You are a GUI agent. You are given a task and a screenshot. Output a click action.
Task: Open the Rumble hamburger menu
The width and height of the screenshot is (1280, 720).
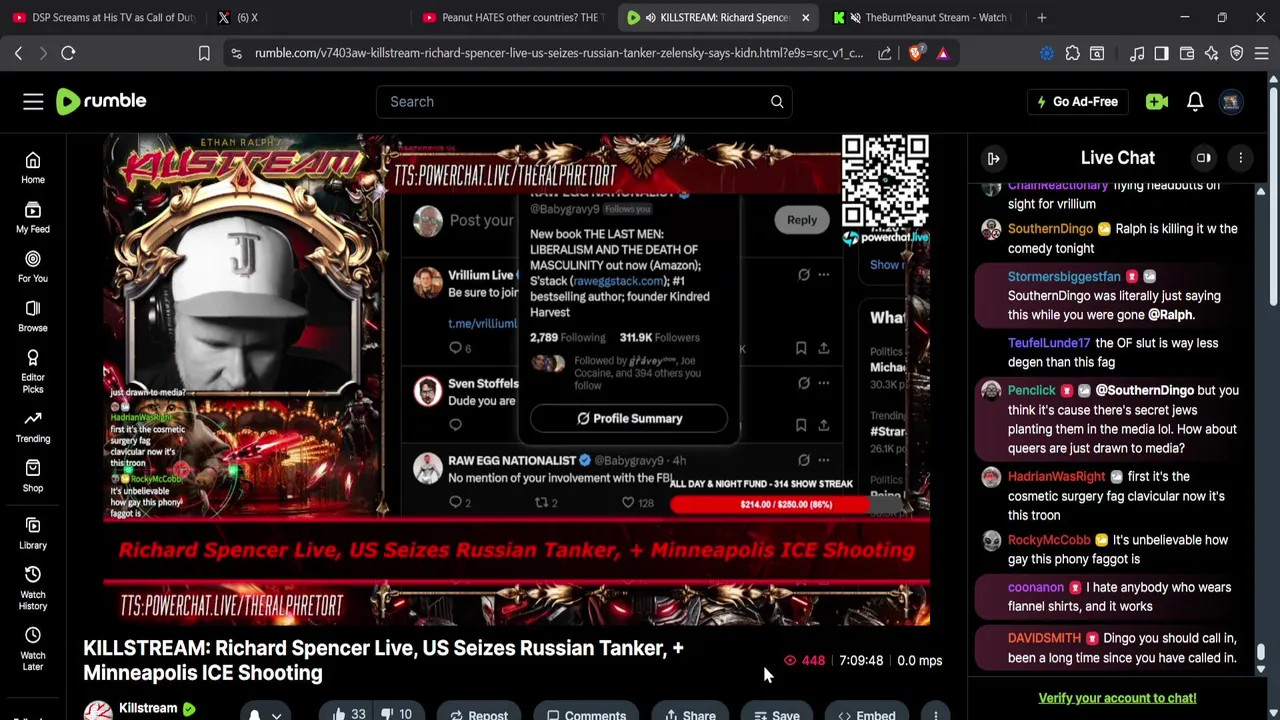pyautogui.click(x=33, y=101)
